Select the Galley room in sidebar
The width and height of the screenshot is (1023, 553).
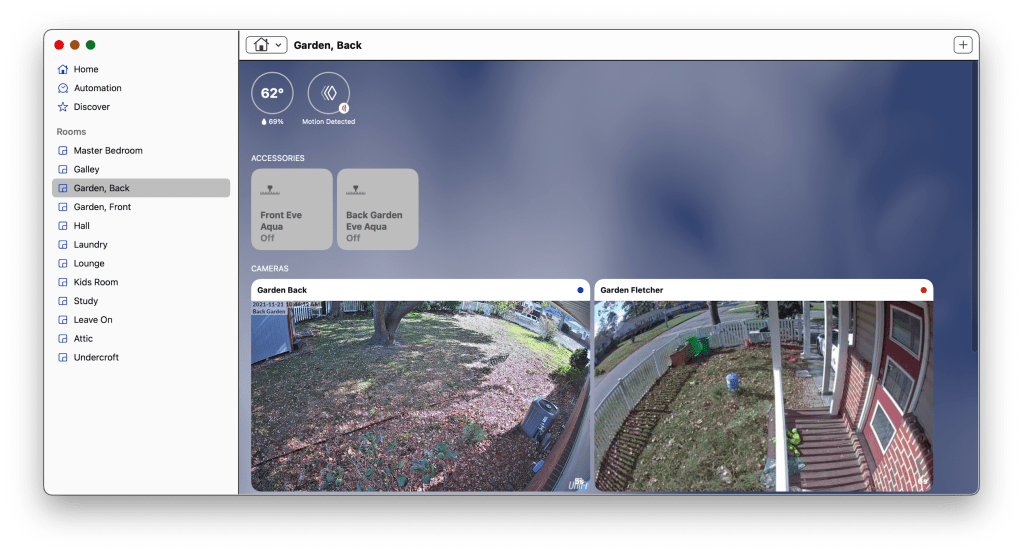[87, 170]
